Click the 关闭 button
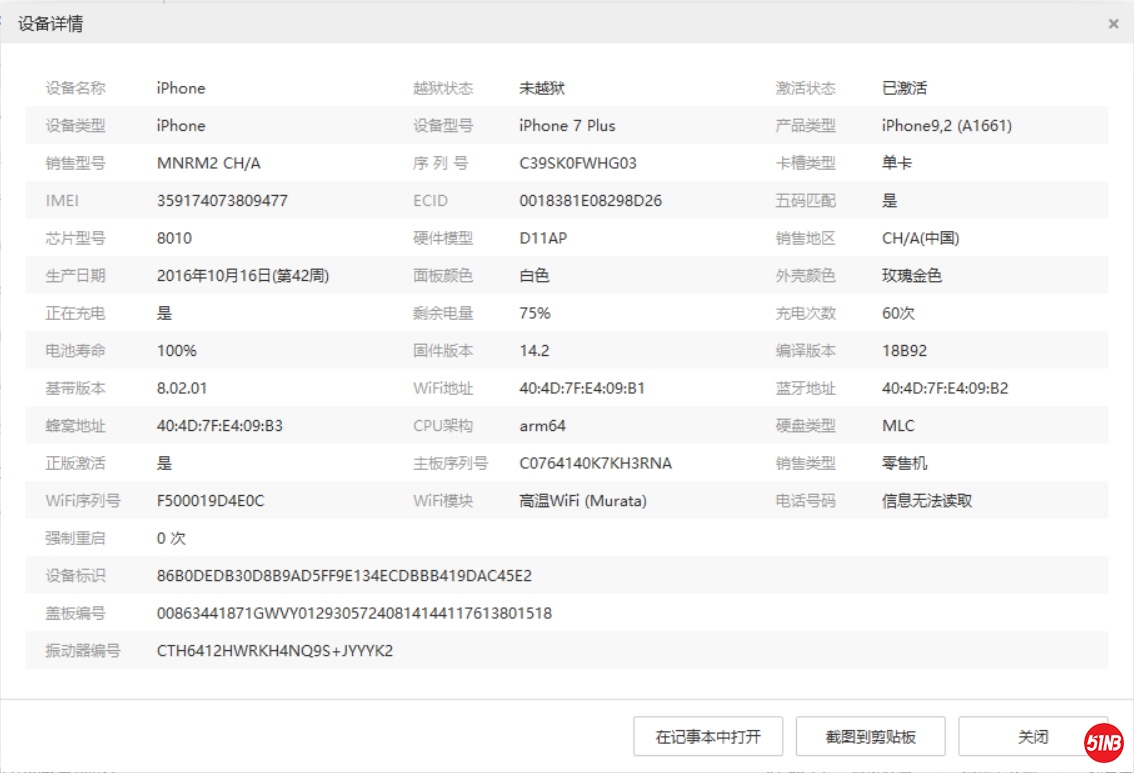This screenshot has width=1134, height=773. pyautogui.click(x=1033, y=736)
